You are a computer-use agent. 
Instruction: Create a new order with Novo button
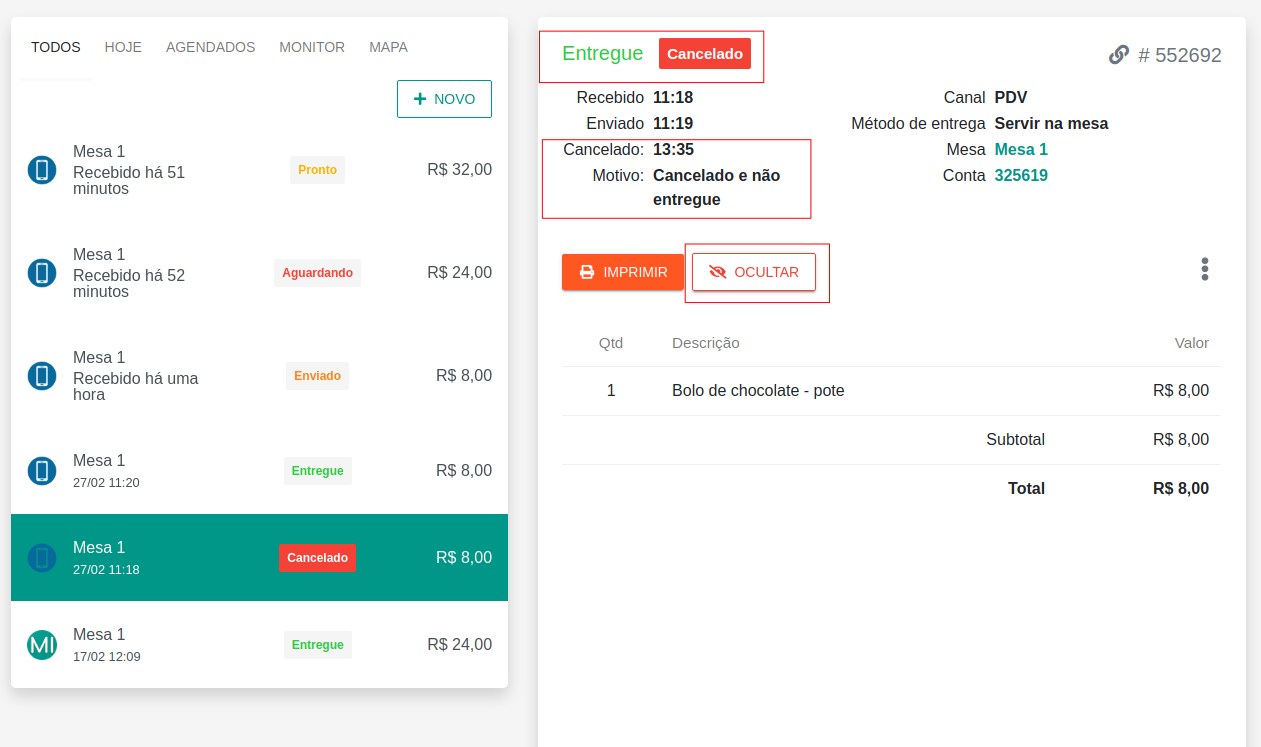point(444,99)
